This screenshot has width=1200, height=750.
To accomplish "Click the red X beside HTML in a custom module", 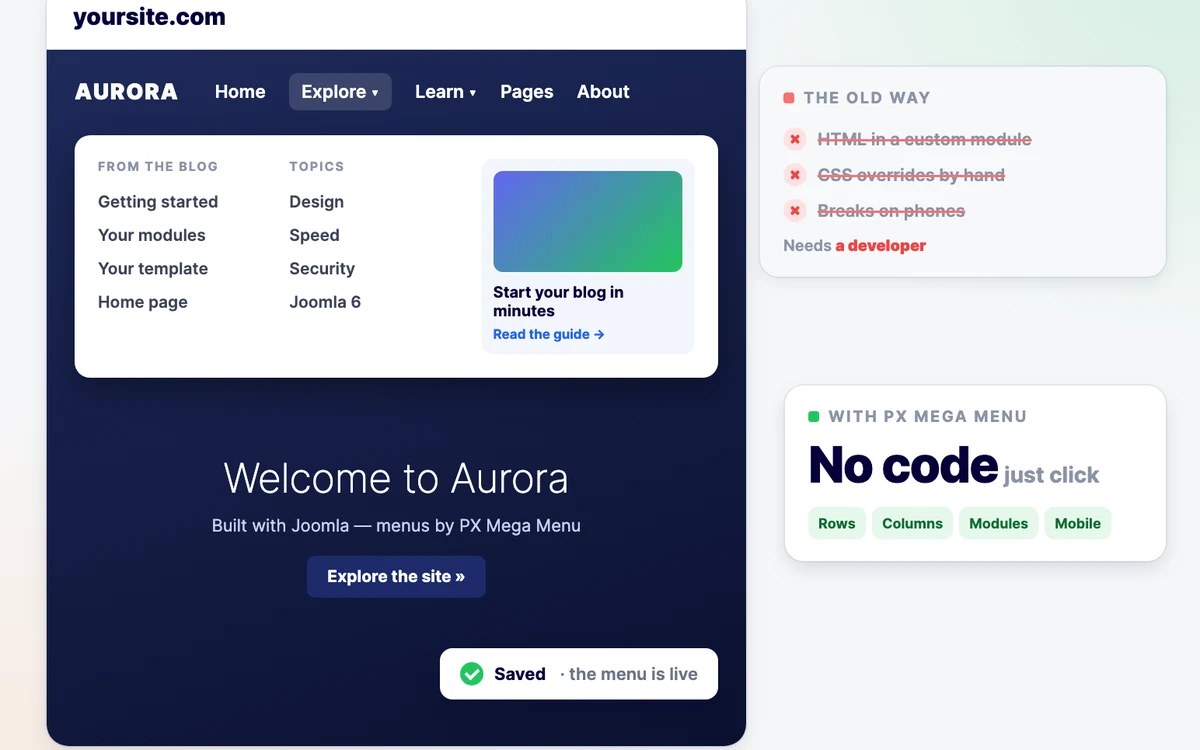I will (x=795, y=139).
